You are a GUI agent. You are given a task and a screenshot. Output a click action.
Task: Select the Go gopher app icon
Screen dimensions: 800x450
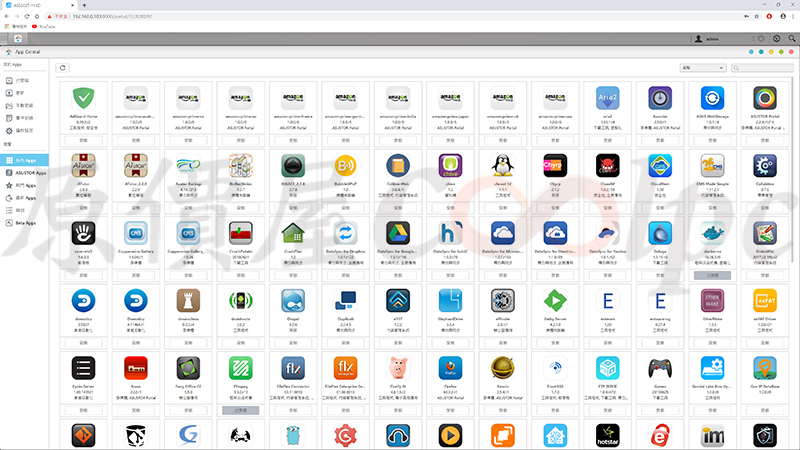click(x=293, y=436)
